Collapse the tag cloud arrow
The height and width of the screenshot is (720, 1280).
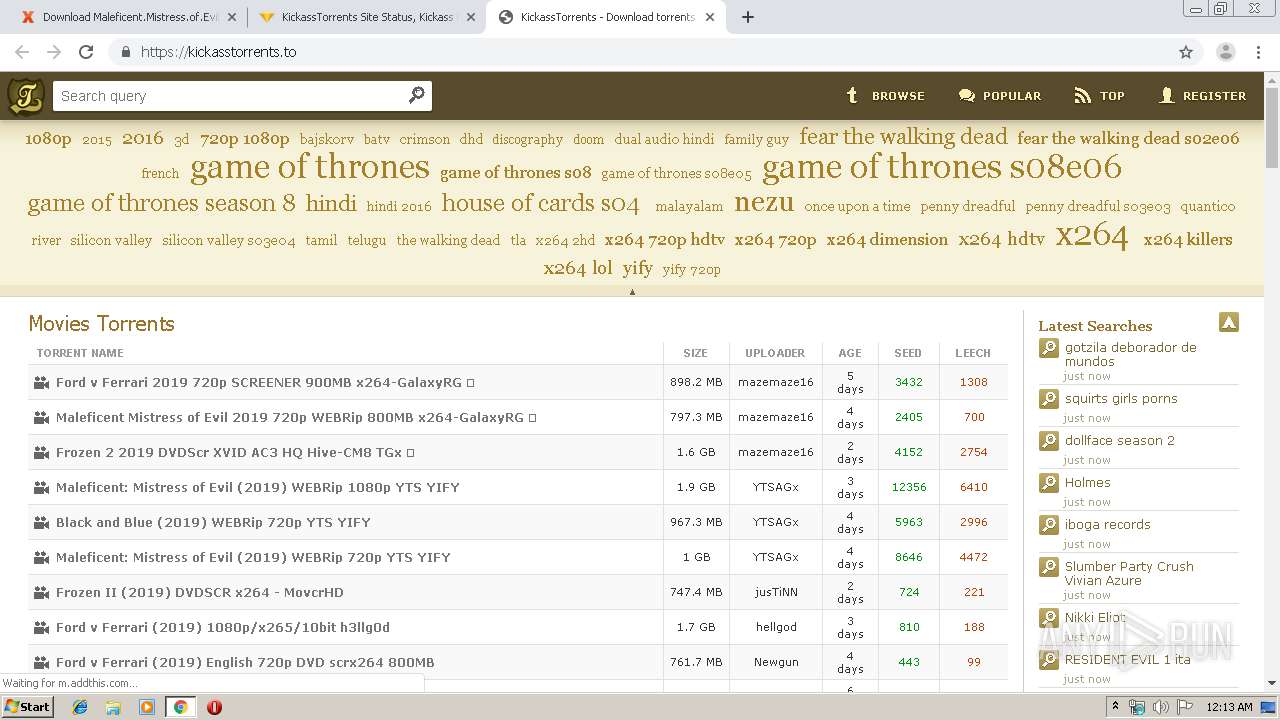[632, 291]
